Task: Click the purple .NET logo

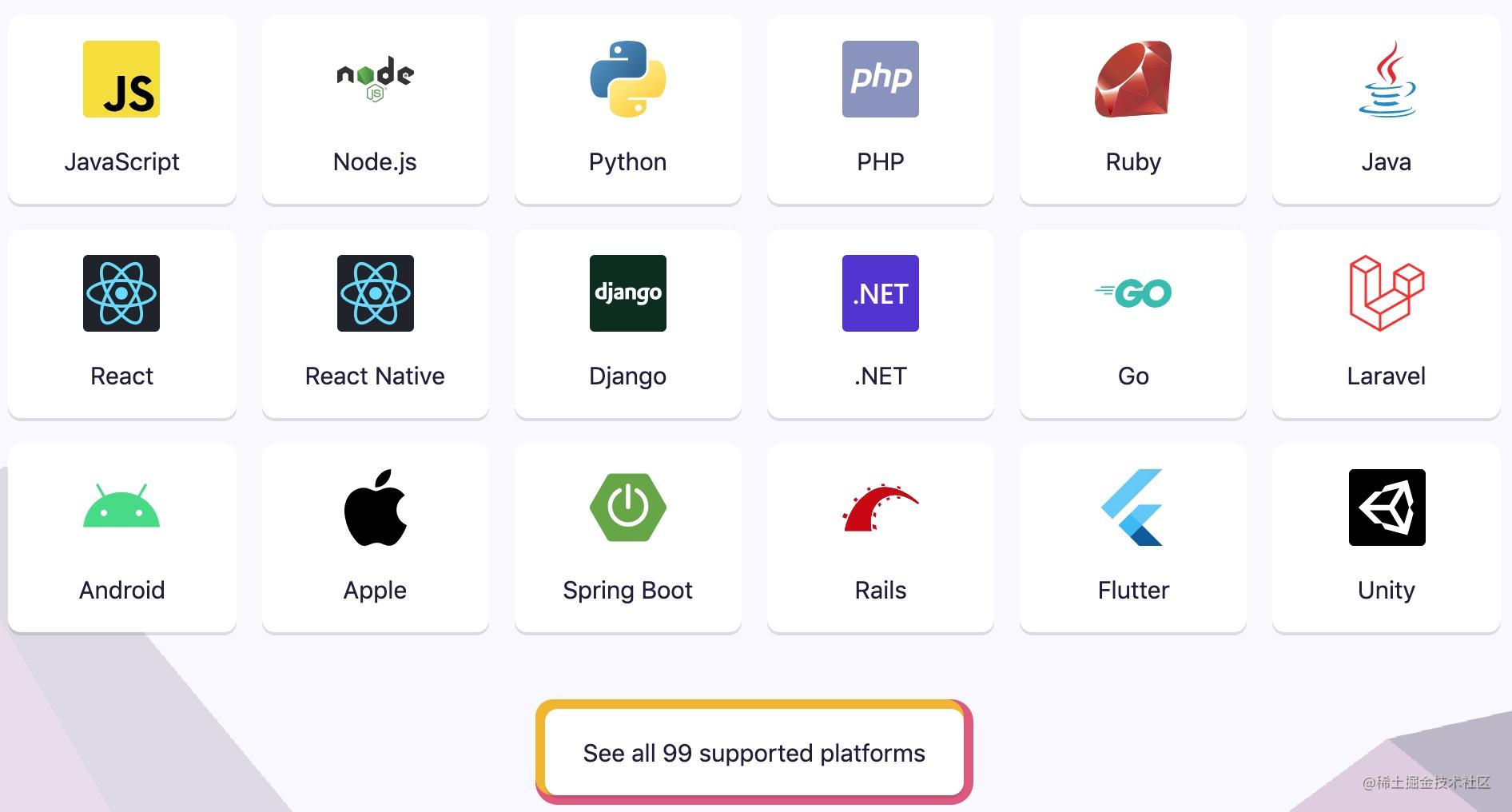Action: coord(880,293)
